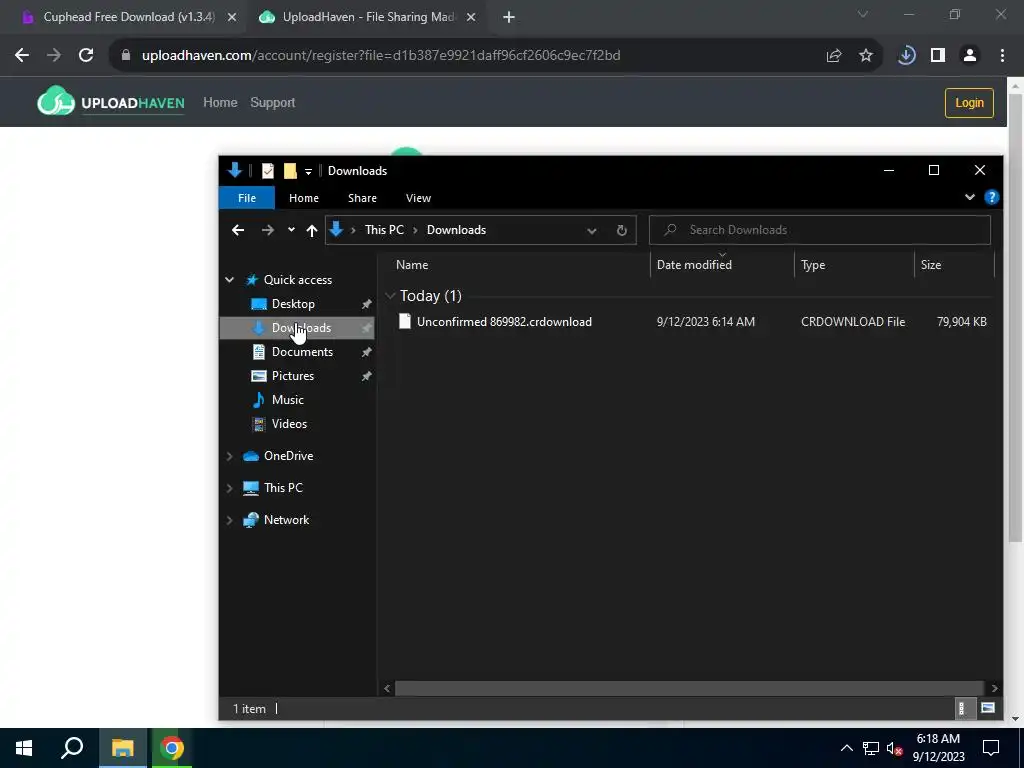Open Explorer help question mark icon

[x=991, y=197]
